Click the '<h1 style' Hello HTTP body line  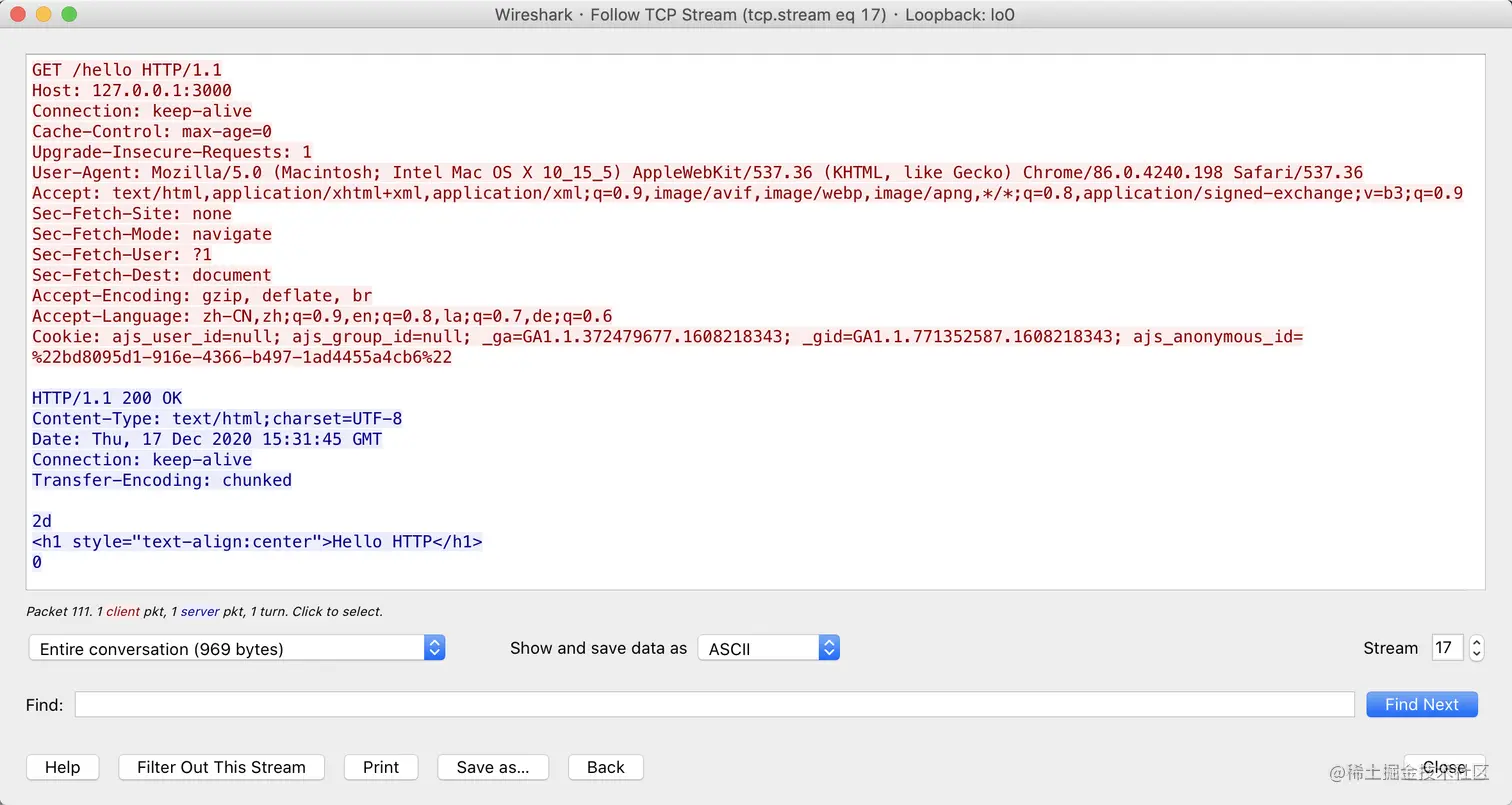(x=257, y=541)
